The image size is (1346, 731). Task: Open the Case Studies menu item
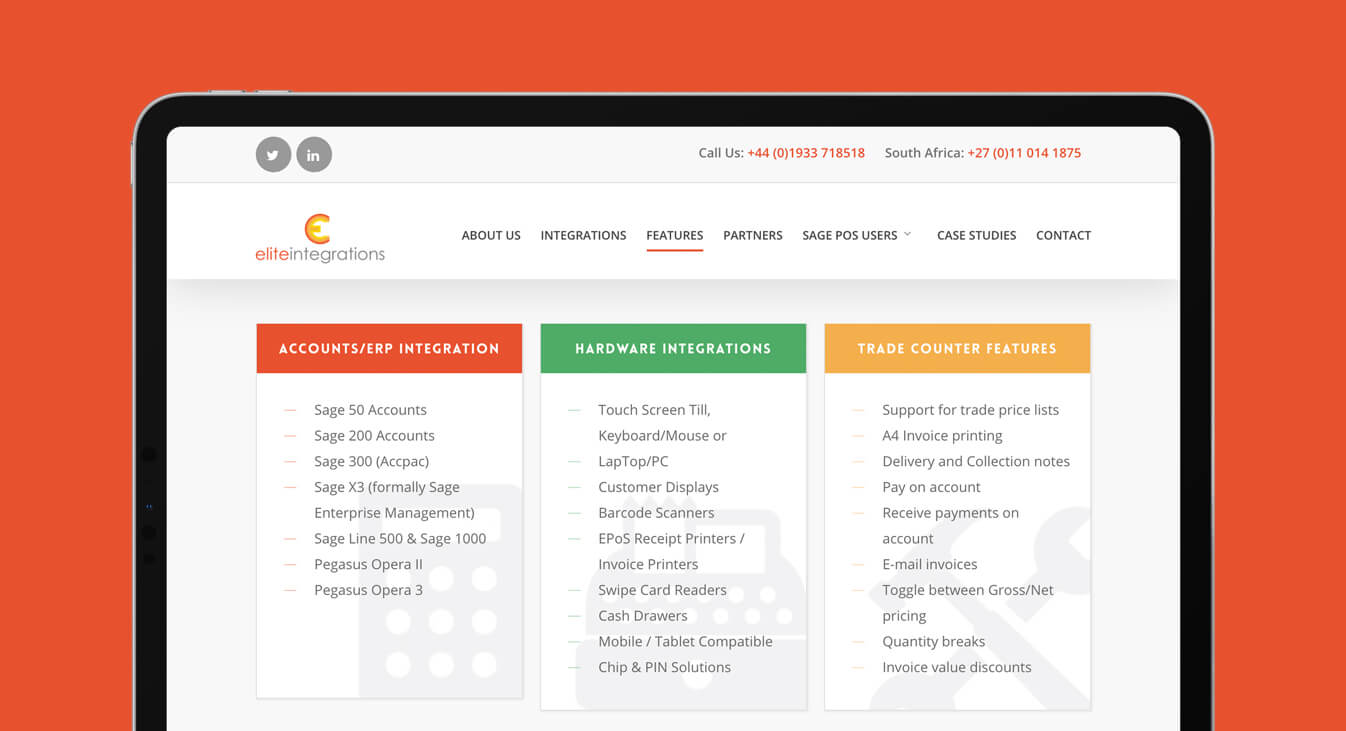click(x=976, y=235)
